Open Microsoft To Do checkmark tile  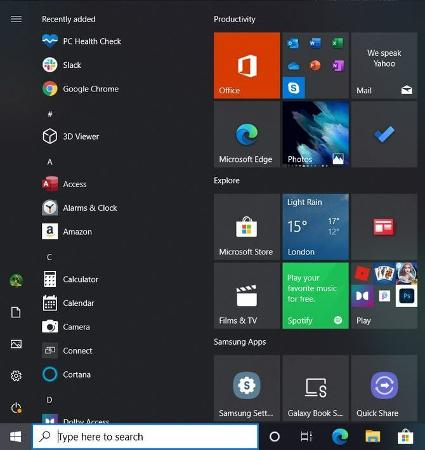coord(384,134)
